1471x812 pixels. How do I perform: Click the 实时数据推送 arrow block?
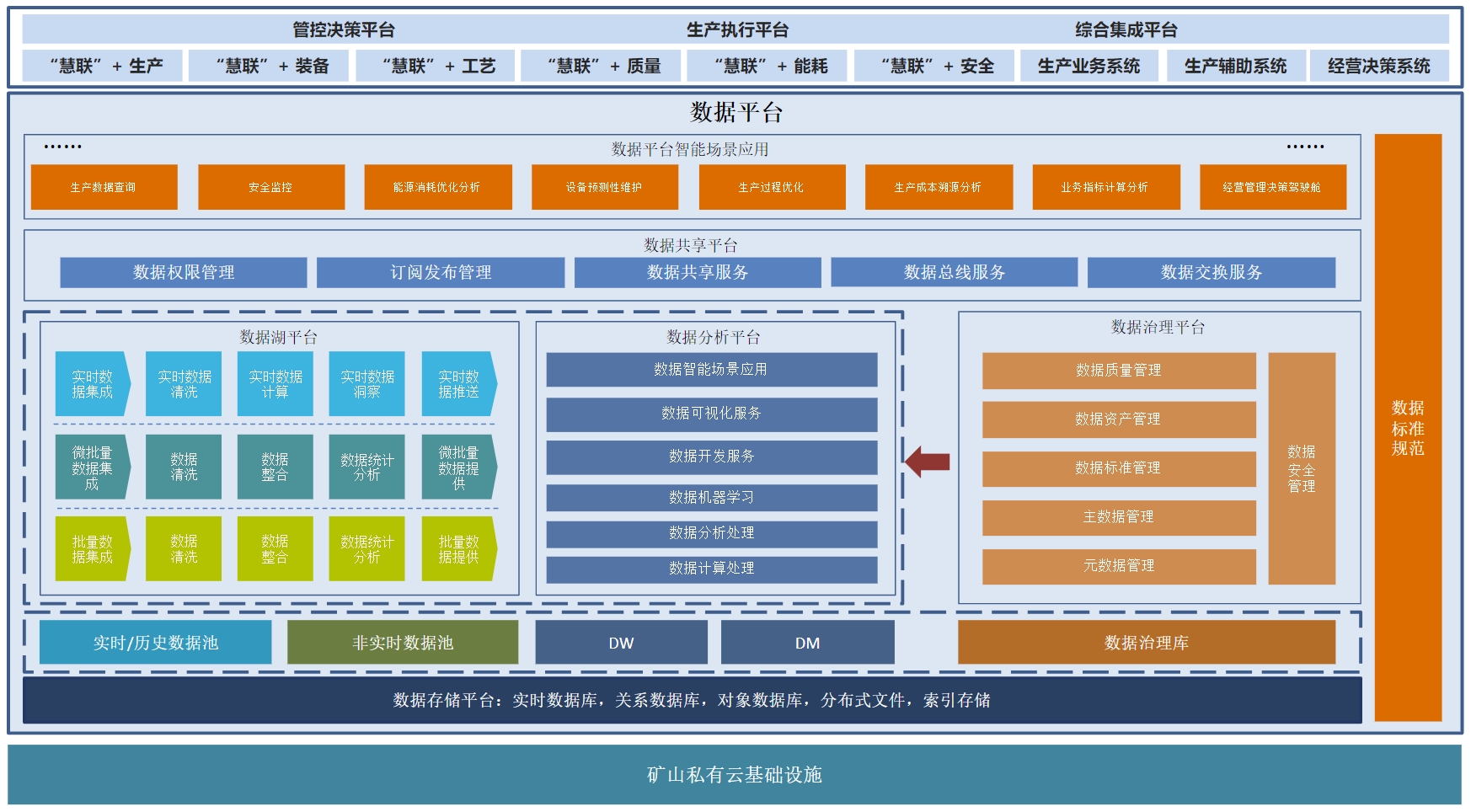click(458, 384)
